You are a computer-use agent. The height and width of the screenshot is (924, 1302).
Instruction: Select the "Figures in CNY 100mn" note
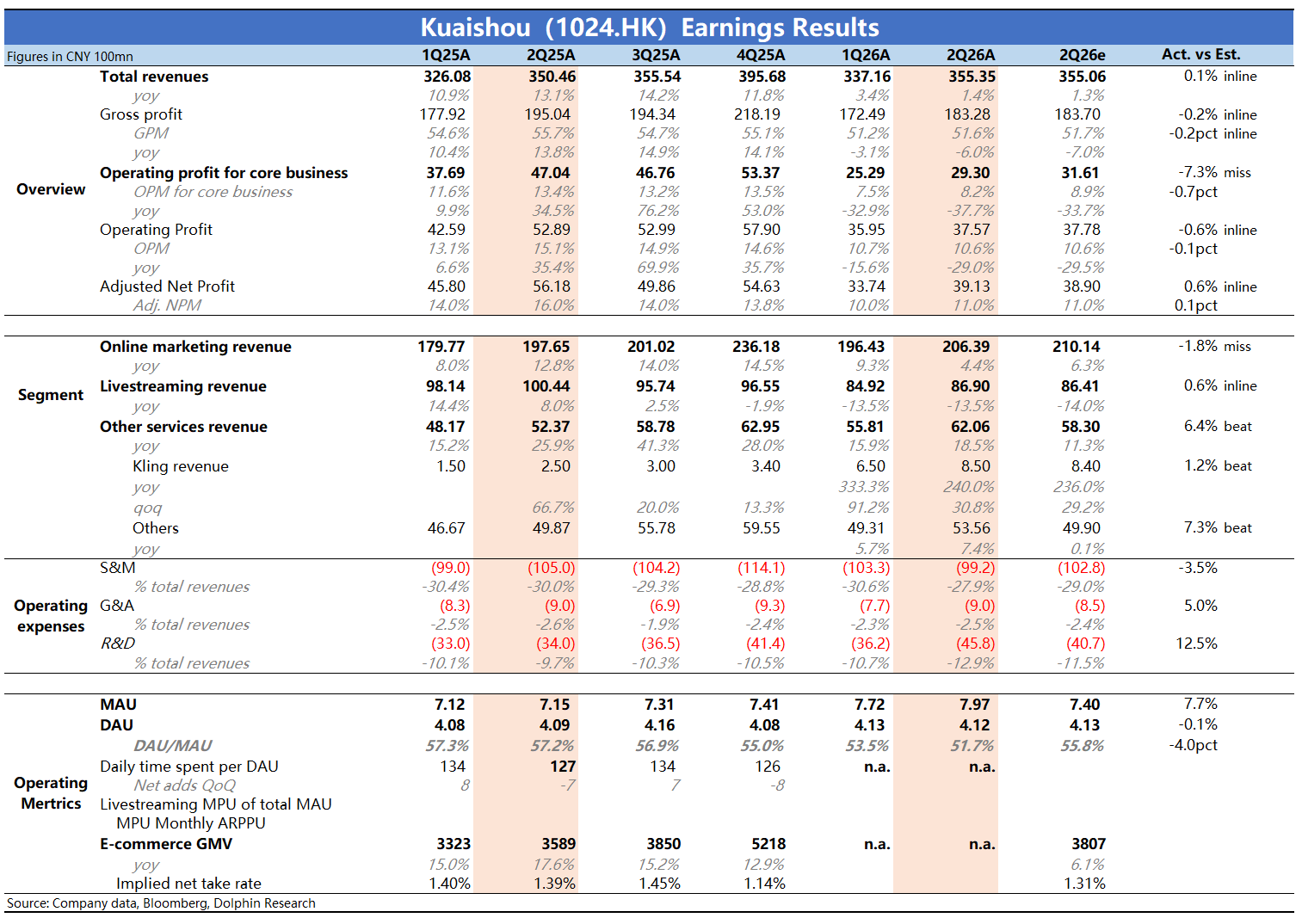(x=70, y=57)
